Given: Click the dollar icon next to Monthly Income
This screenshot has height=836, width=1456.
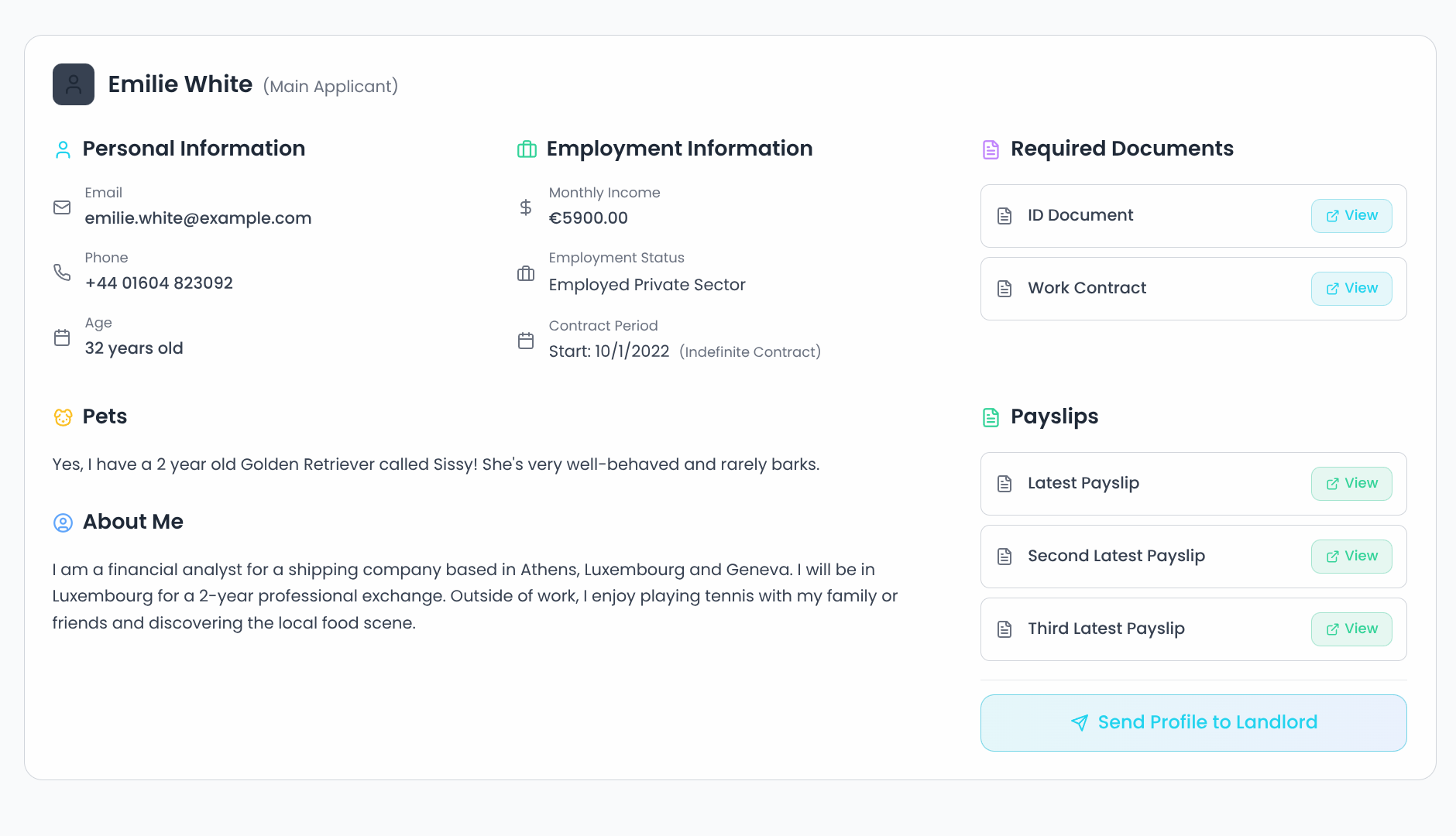Looking at the screenshot, I should [x=526, y=207].
